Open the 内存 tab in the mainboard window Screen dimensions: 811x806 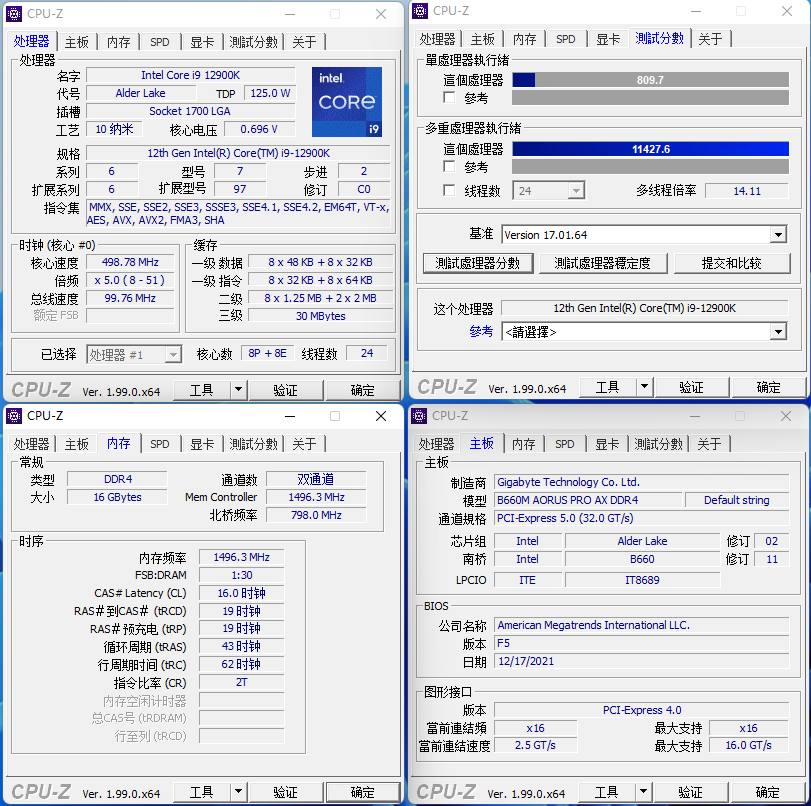pyautogui.click(x=524, y=443)
